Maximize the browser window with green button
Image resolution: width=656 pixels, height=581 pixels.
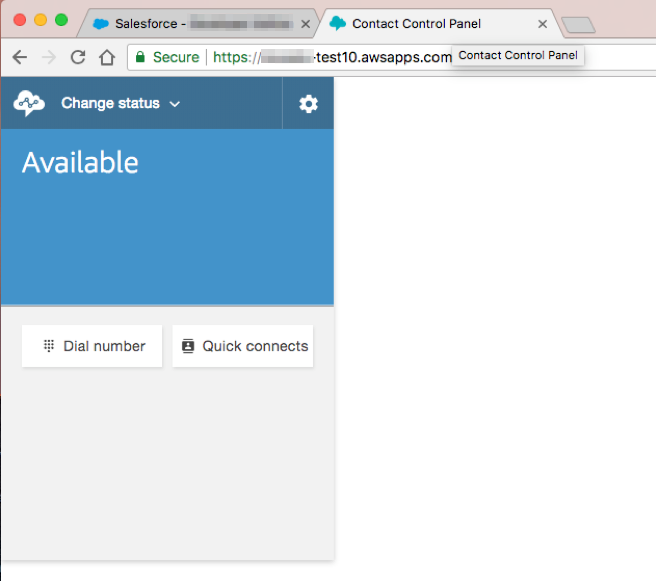(62, 20)
